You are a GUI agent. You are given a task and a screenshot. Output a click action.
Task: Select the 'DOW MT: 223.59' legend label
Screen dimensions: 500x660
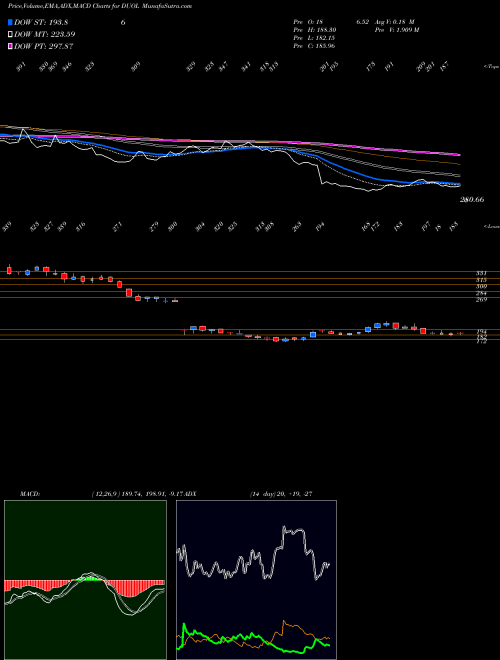[x=45, y=34]
